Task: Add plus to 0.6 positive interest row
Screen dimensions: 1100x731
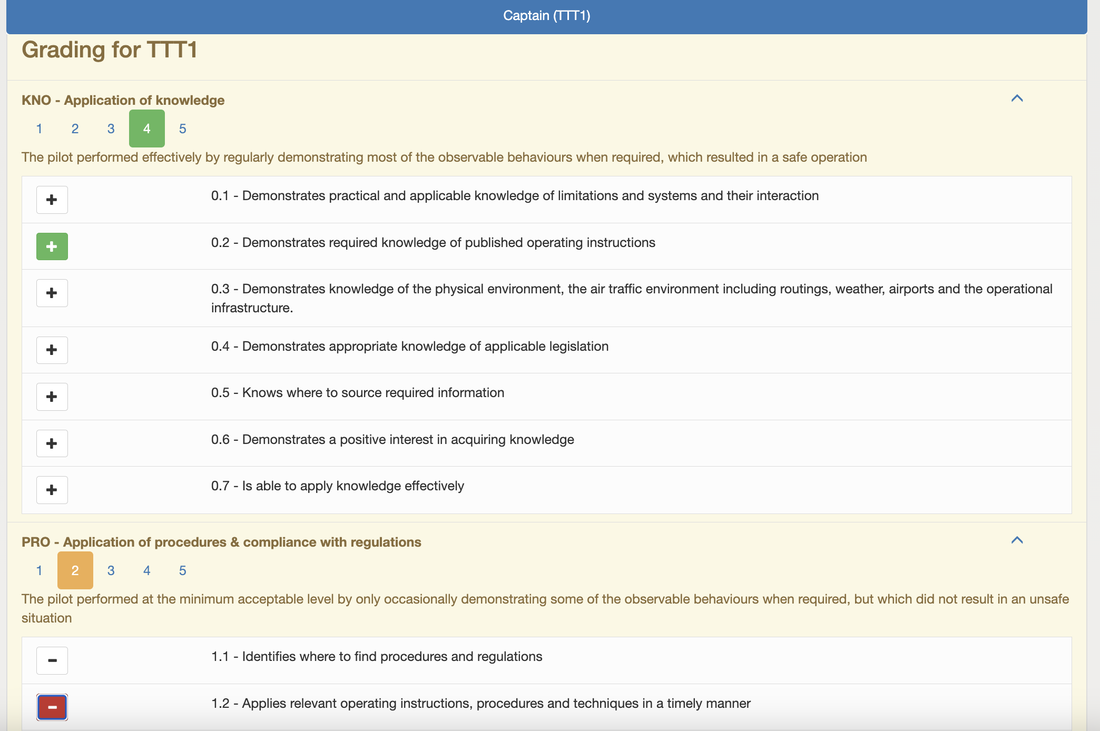Action: click(x=52, y=443)
